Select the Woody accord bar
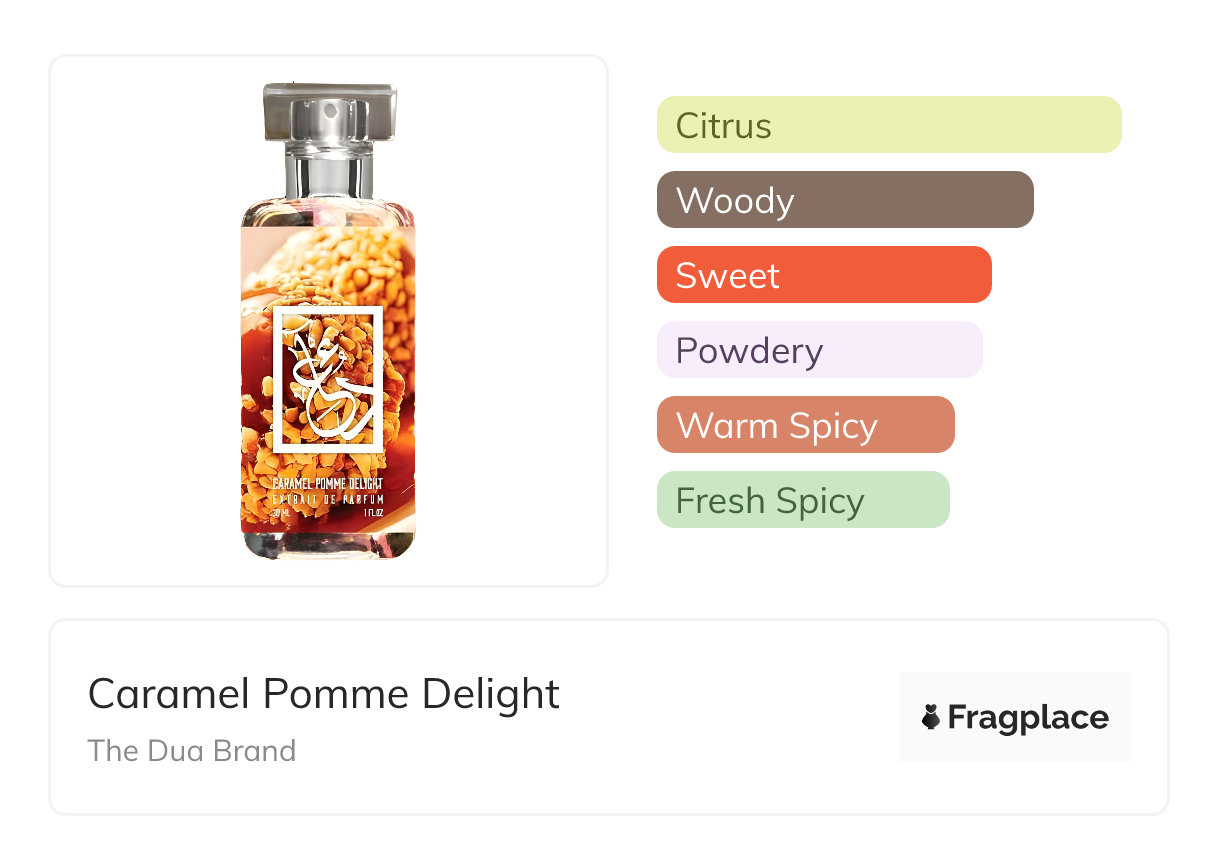Screen dimensions: 1218x864 click(x=845, y=200)
